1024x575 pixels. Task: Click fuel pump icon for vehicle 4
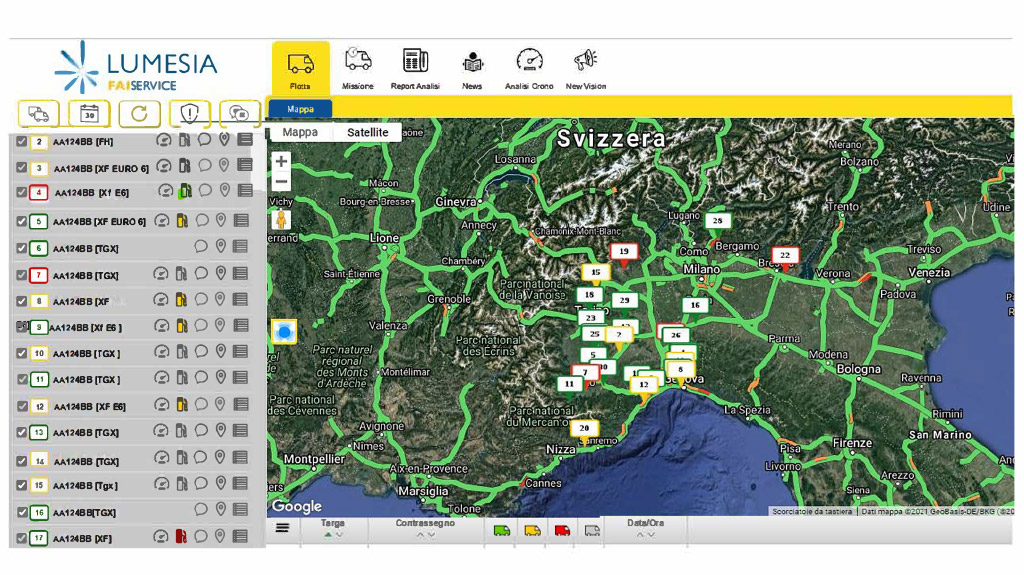point(185,191)
